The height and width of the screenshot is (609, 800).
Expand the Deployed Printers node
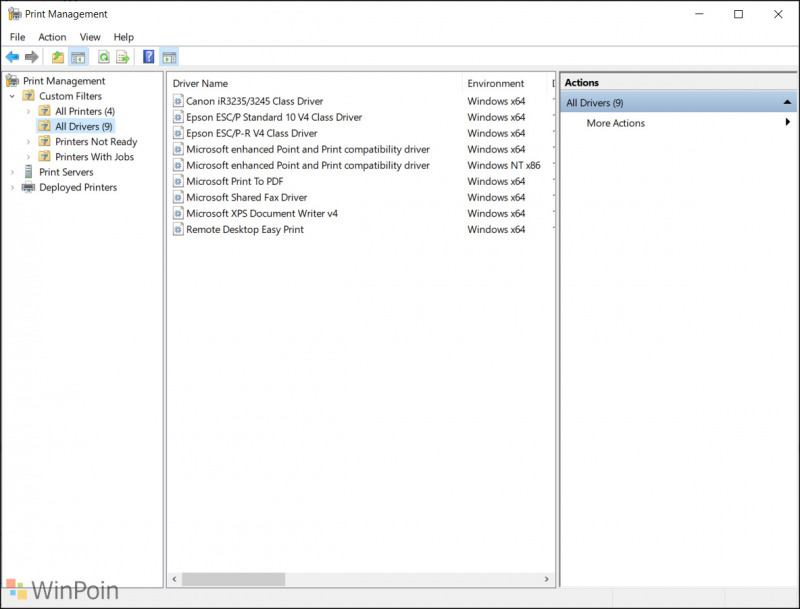[12, 187]
